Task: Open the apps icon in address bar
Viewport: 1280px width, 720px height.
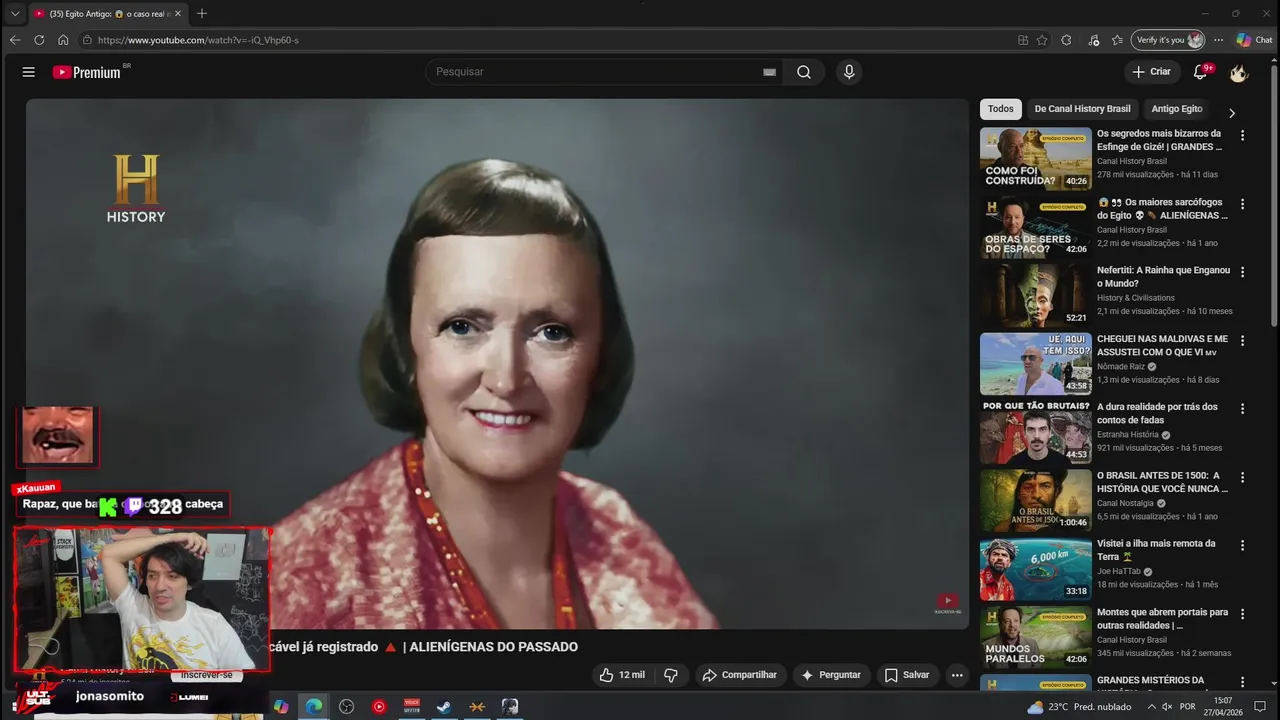Action: coord(1023,40)
